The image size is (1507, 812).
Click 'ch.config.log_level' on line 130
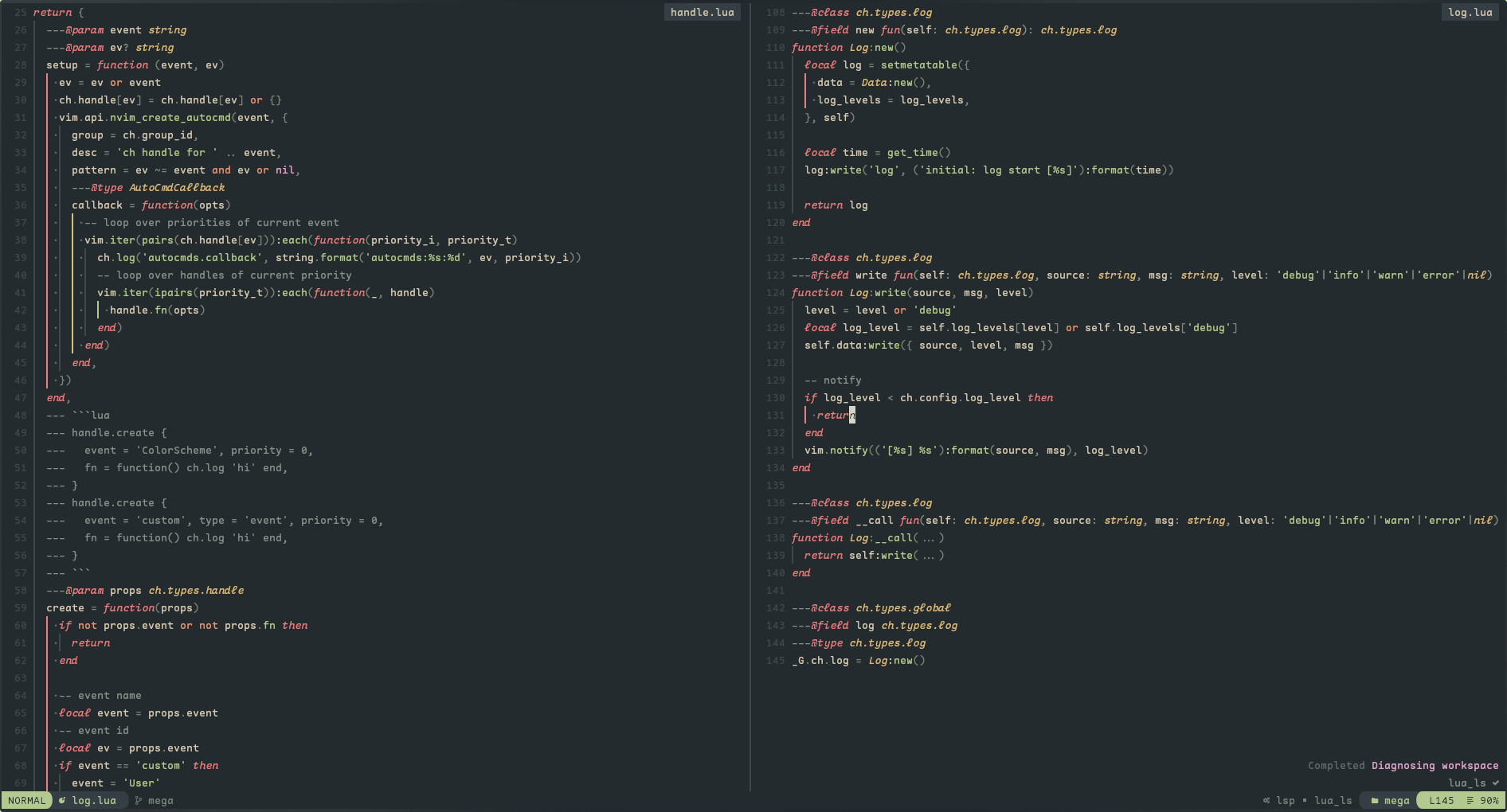click(961, 397)
